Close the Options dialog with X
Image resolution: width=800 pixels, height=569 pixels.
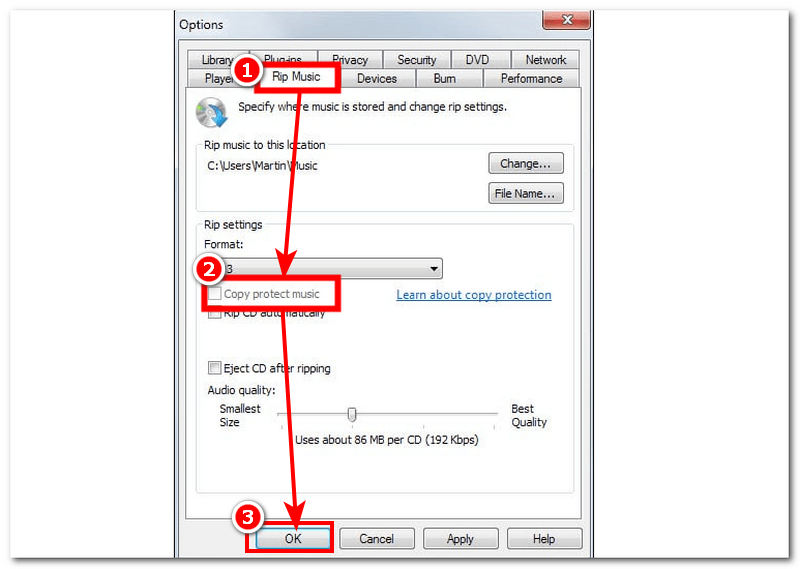pyautogui.click(x=566, y=19)
